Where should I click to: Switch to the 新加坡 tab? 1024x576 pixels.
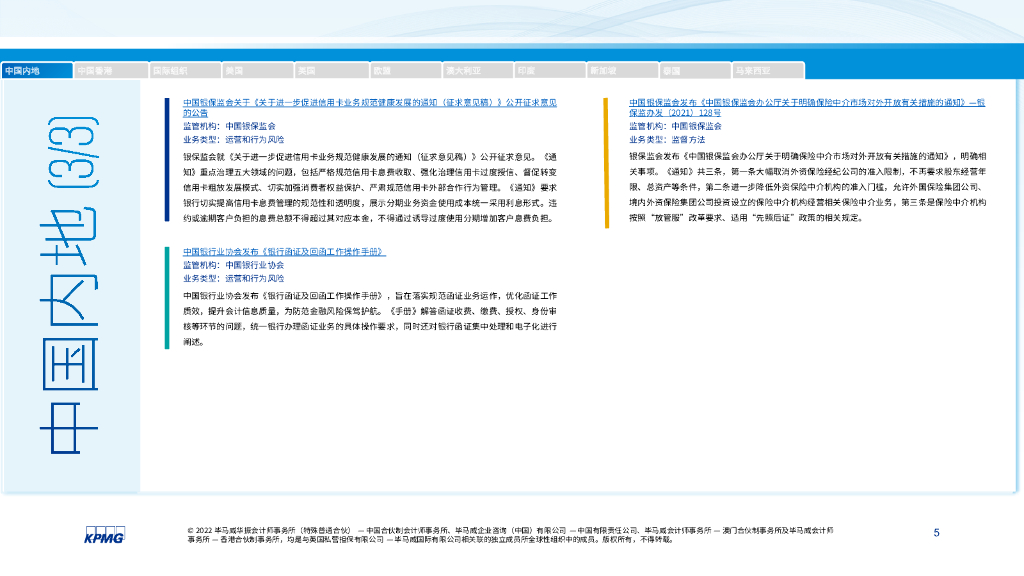point(622,71)
